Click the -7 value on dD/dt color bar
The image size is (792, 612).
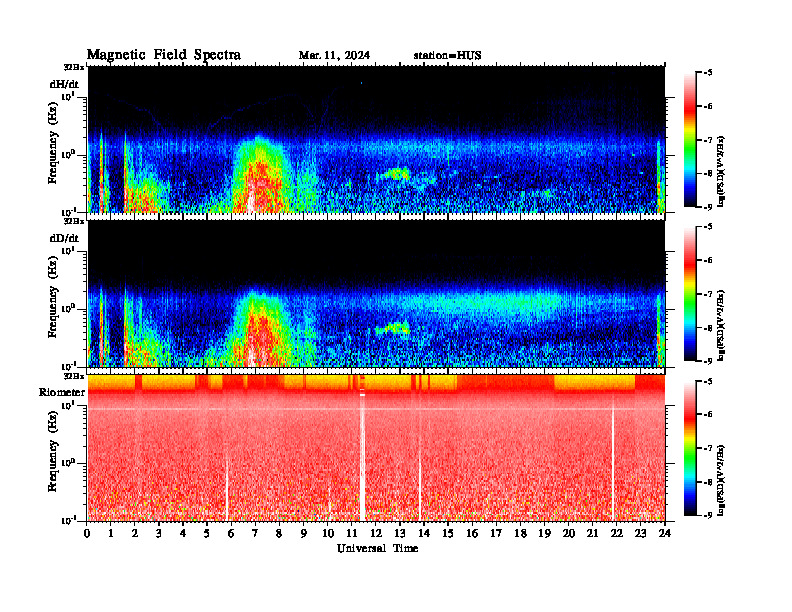(708, 294)
